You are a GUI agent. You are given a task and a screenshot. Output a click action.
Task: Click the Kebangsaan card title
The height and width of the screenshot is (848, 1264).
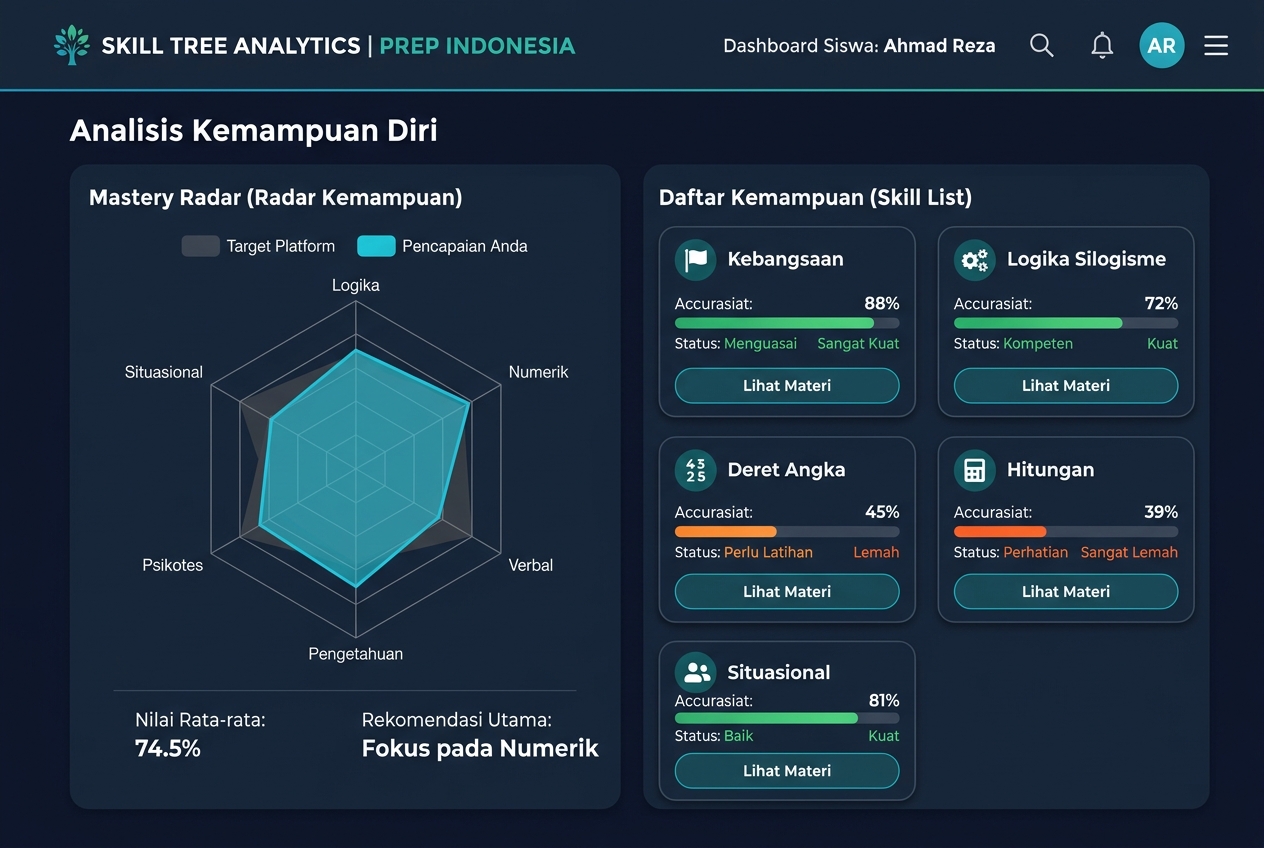click(786, 259)
